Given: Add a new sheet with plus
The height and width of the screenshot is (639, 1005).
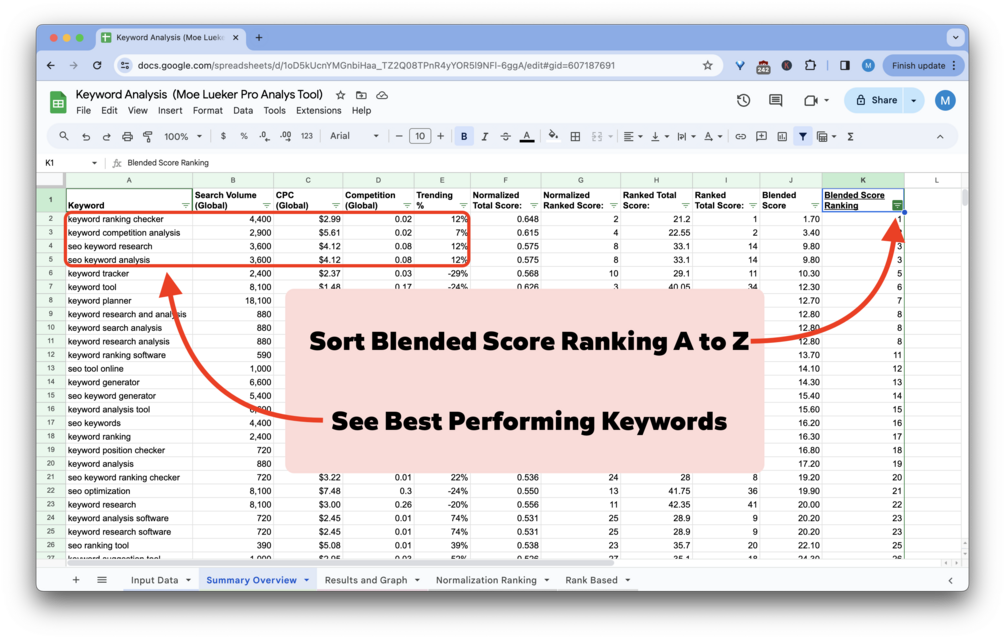Looking at the screenshot, I should coord(76,580).
